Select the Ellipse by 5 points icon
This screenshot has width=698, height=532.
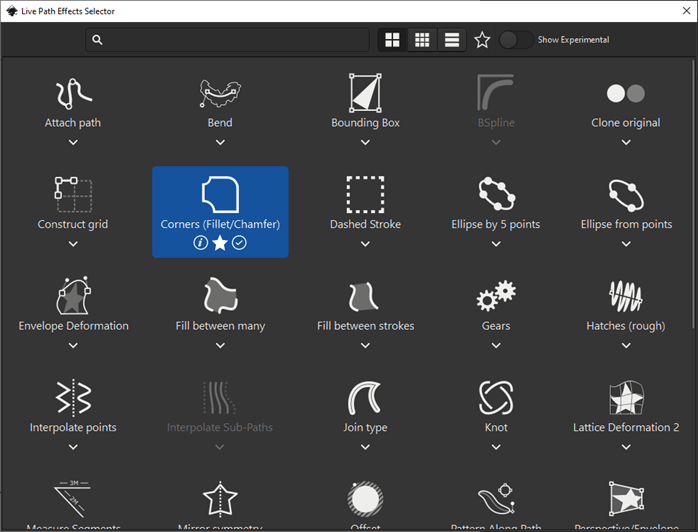coord(496,194)
